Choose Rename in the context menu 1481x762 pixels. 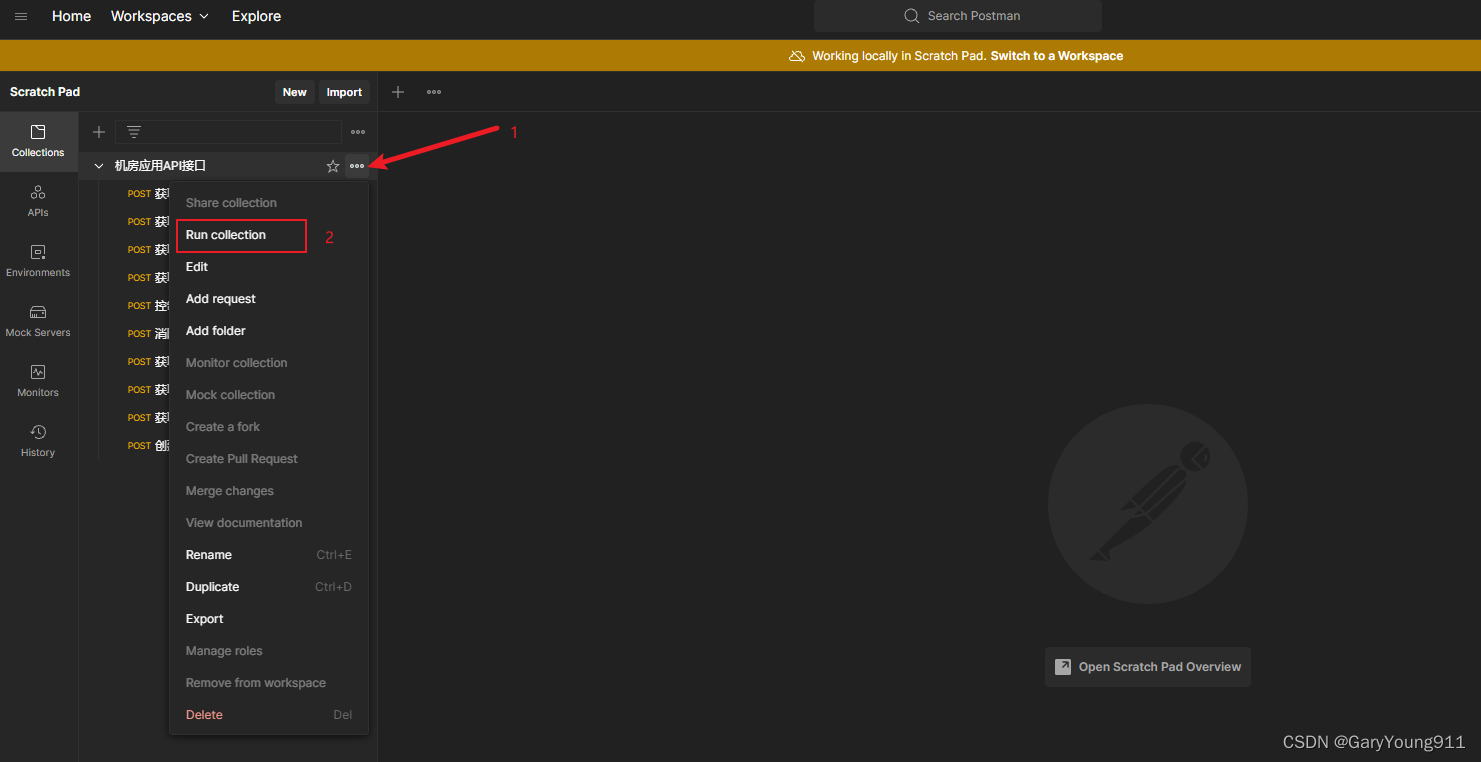coord(269,555)
